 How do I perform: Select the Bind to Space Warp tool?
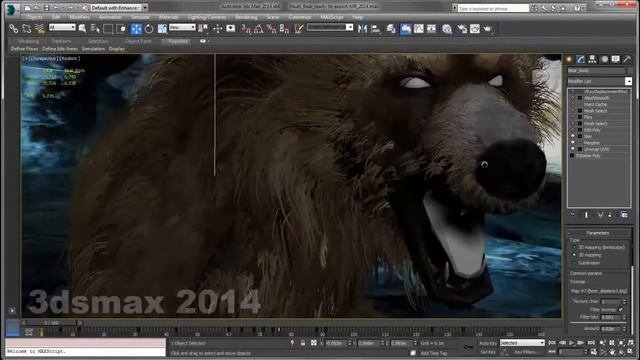point(40,29)
